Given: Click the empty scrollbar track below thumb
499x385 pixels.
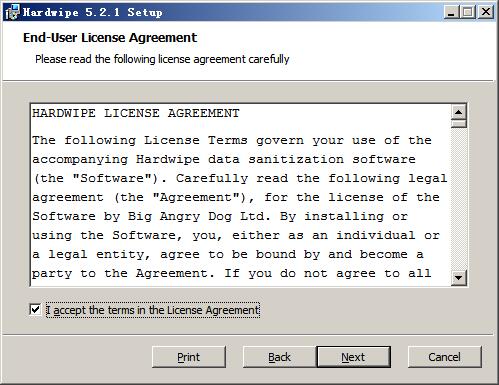Looking at the screenshot, I should [459, 199].
